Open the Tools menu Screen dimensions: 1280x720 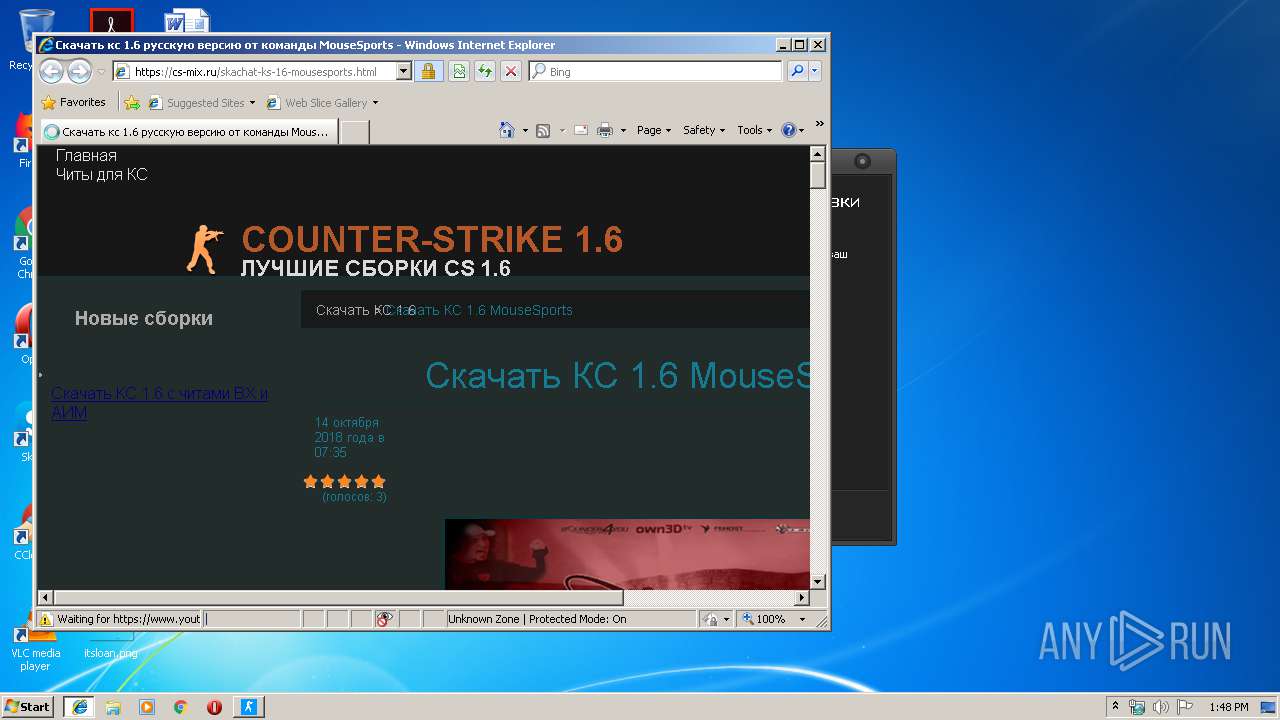coord(755,130)
